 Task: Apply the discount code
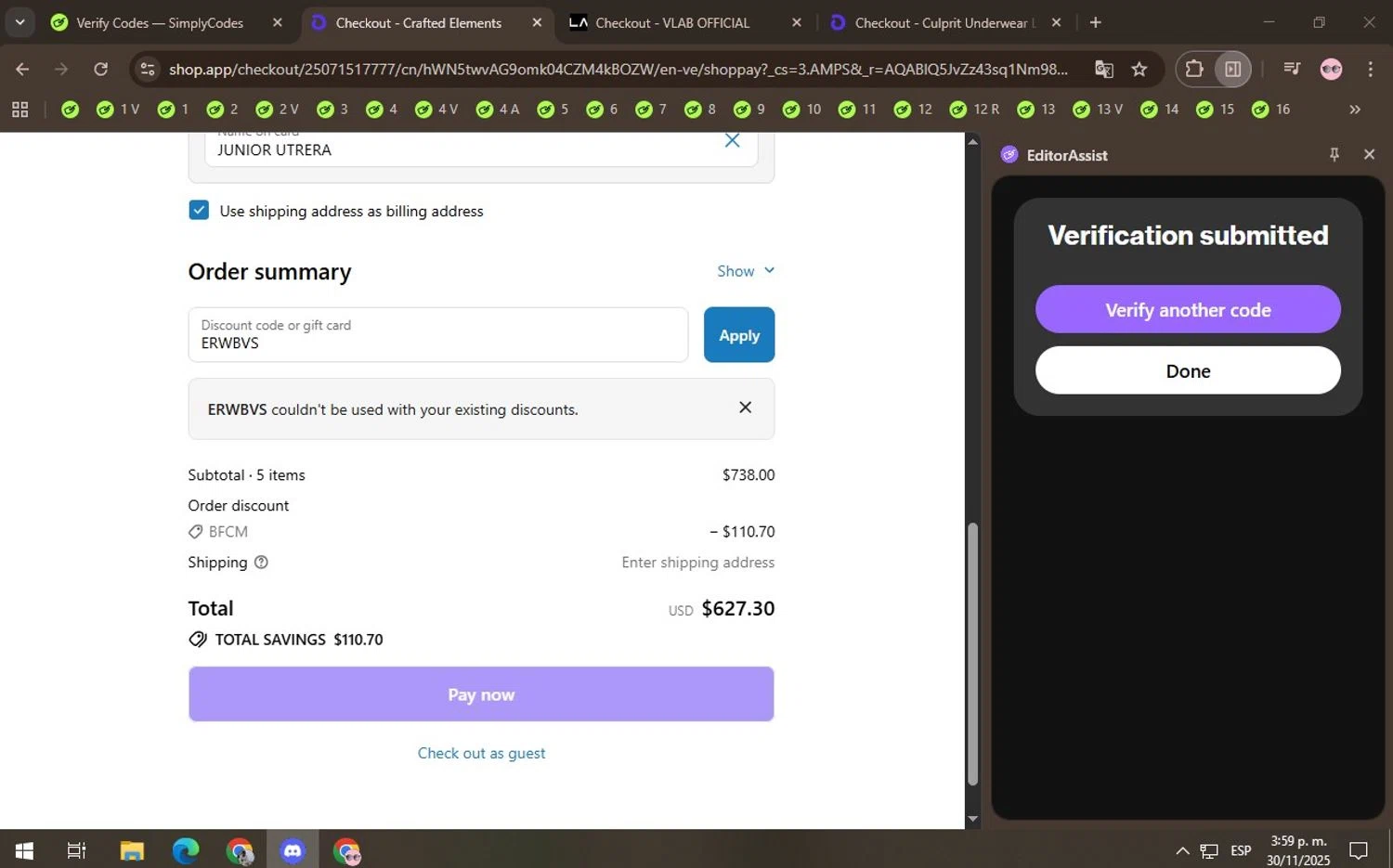click(739, 335)
